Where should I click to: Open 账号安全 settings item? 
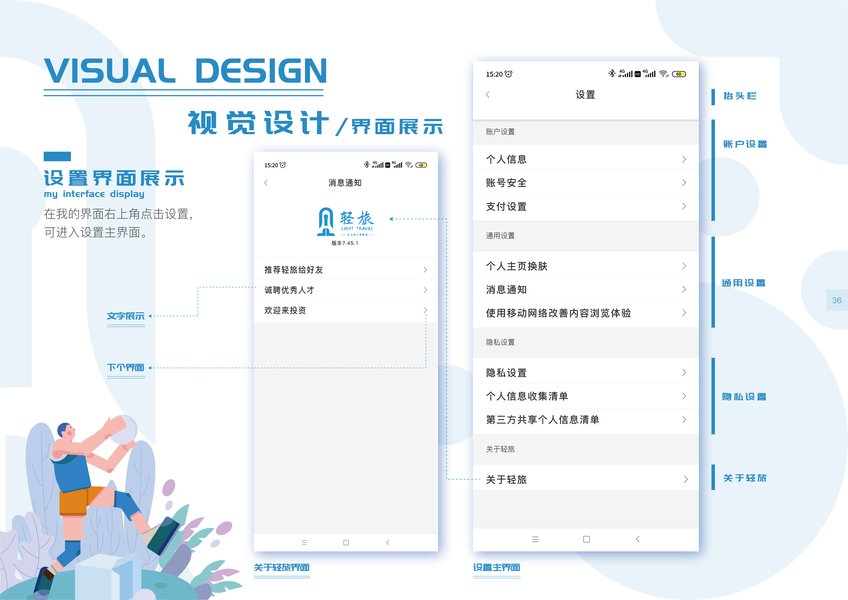click(x=586, y=183)
